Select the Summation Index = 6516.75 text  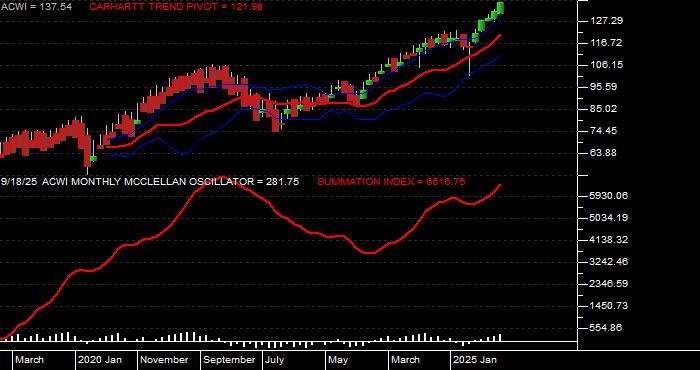coord(392,182)
